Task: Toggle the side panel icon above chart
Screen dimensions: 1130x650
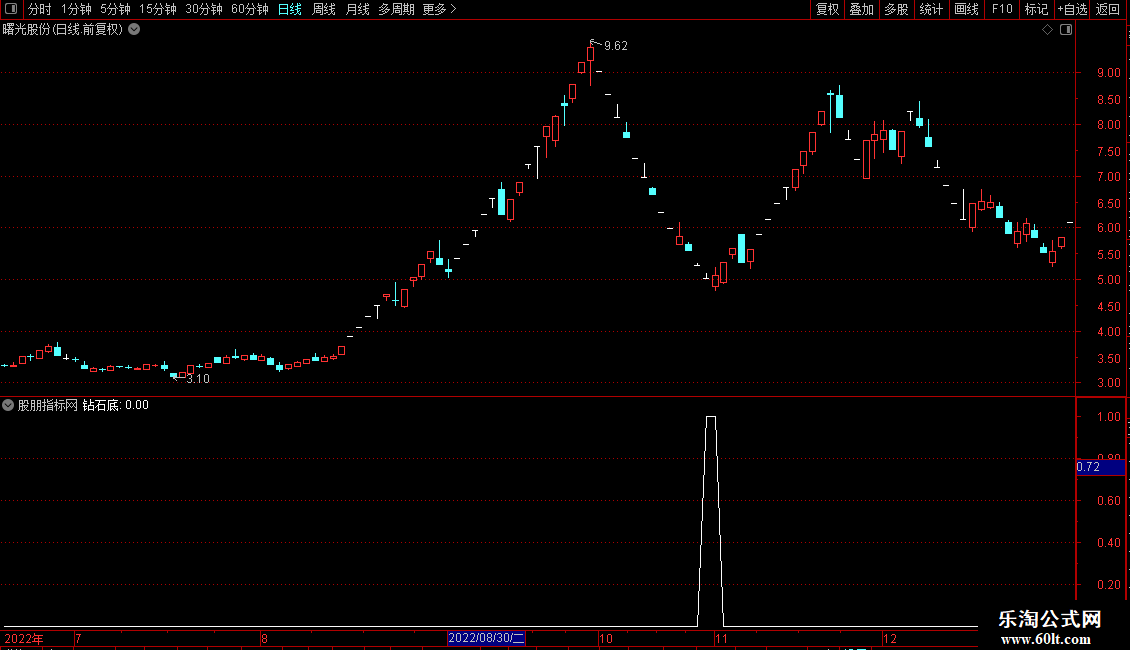Action: pyautogui.click(x=1066, y=30)
